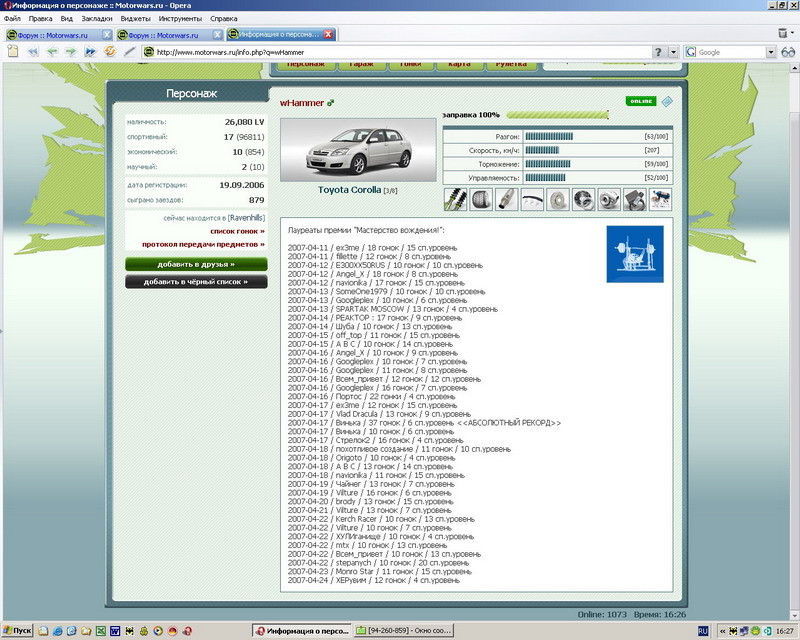Click the blue weightlifting clan emblem
The width and height of the screenshot is (800, 640).
tap(635, 254)
